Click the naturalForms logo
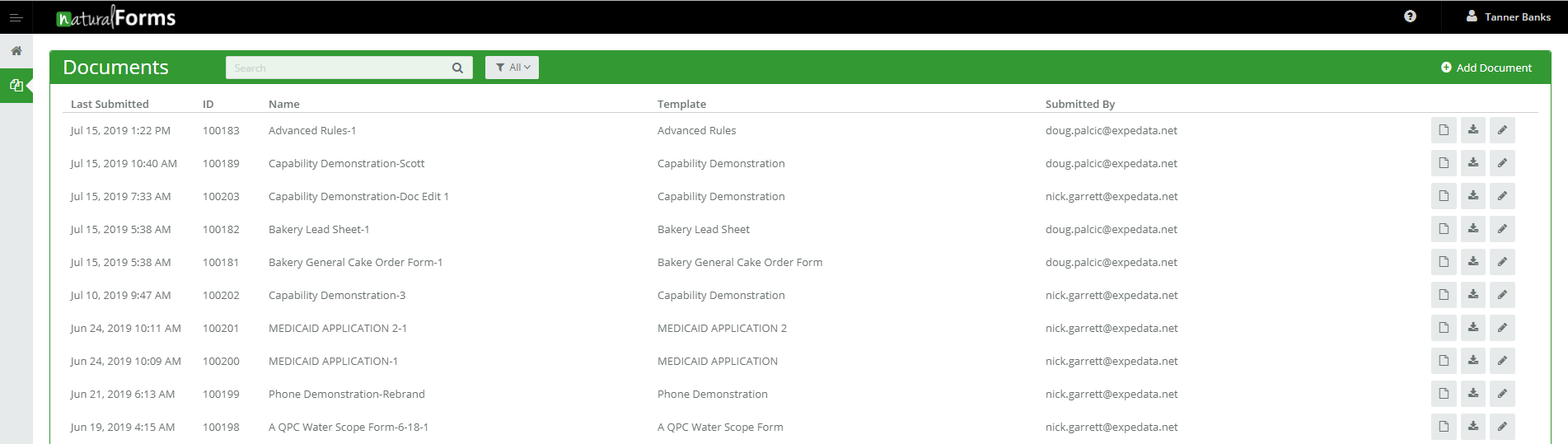The image size is (1568, 444). pos(115,17)
